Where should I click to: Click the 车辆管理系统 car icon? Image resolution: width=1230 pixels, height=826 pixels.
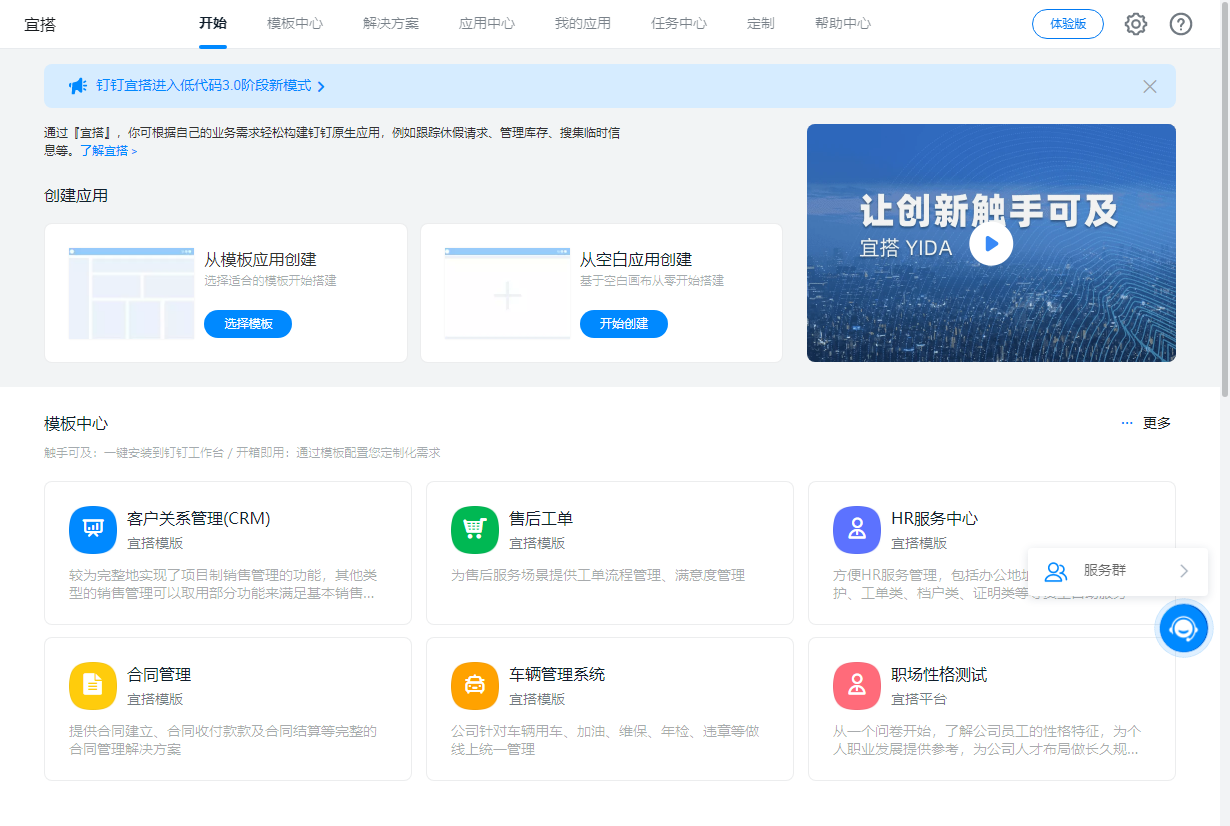point(475,686)
